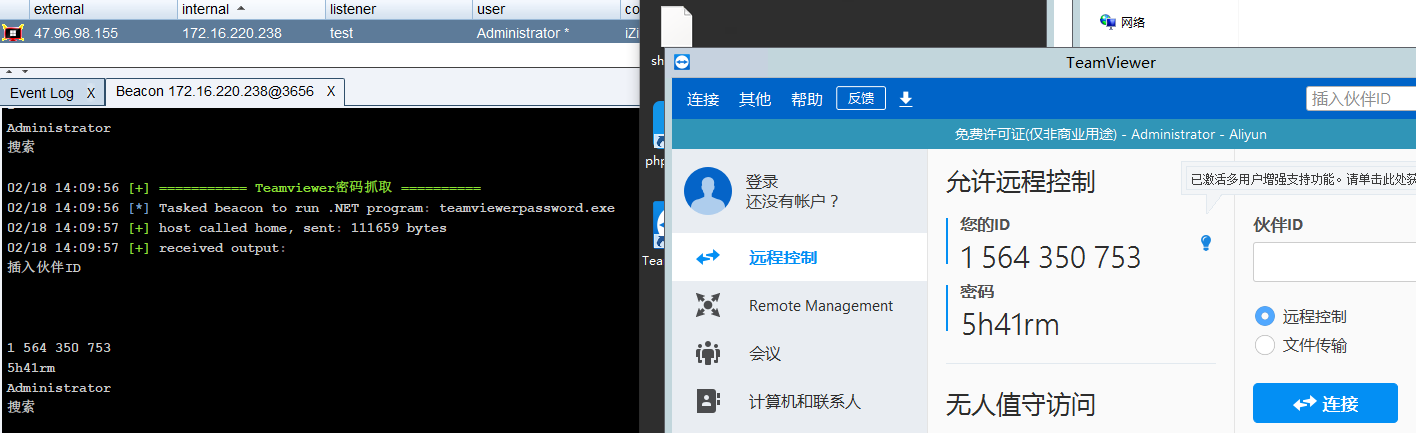Open the 帮助 menu in TeamViewer
Image resolution: width=1416 pixels, height=433 pixels.
[x=807, y=99]
